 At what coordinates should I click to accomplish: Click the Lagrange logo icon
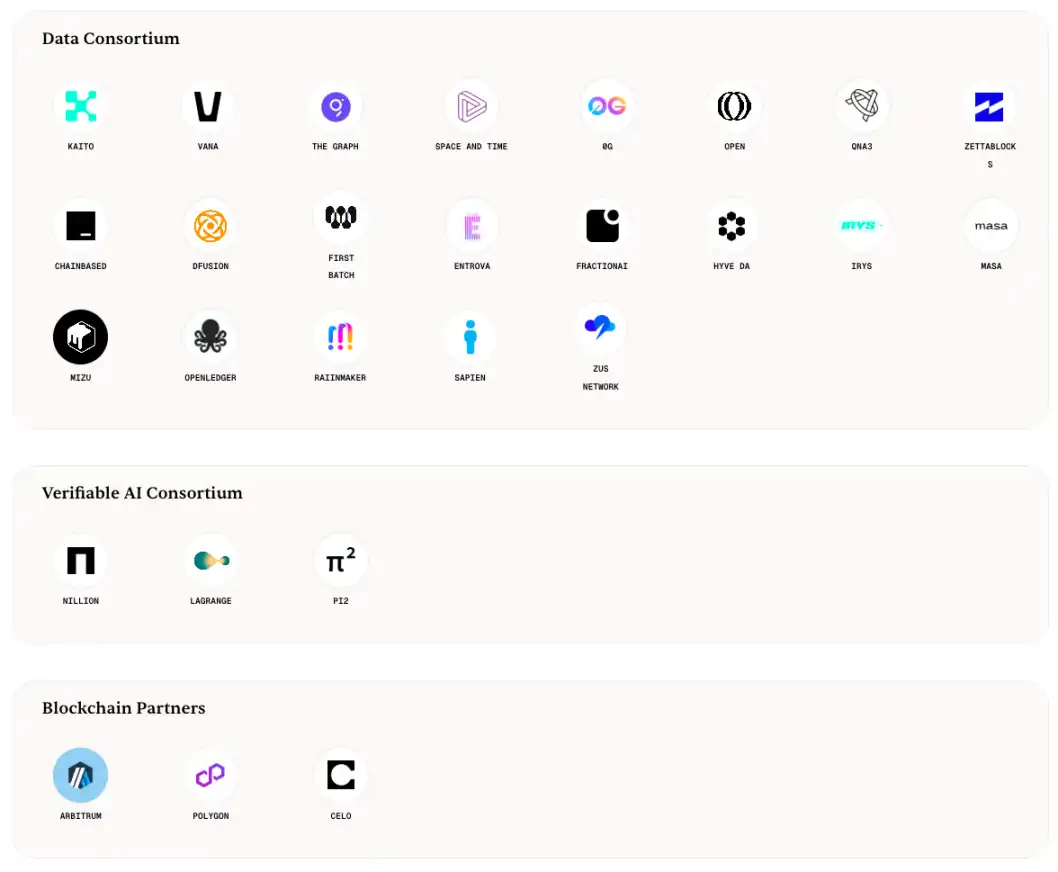(x=210, y=561)
